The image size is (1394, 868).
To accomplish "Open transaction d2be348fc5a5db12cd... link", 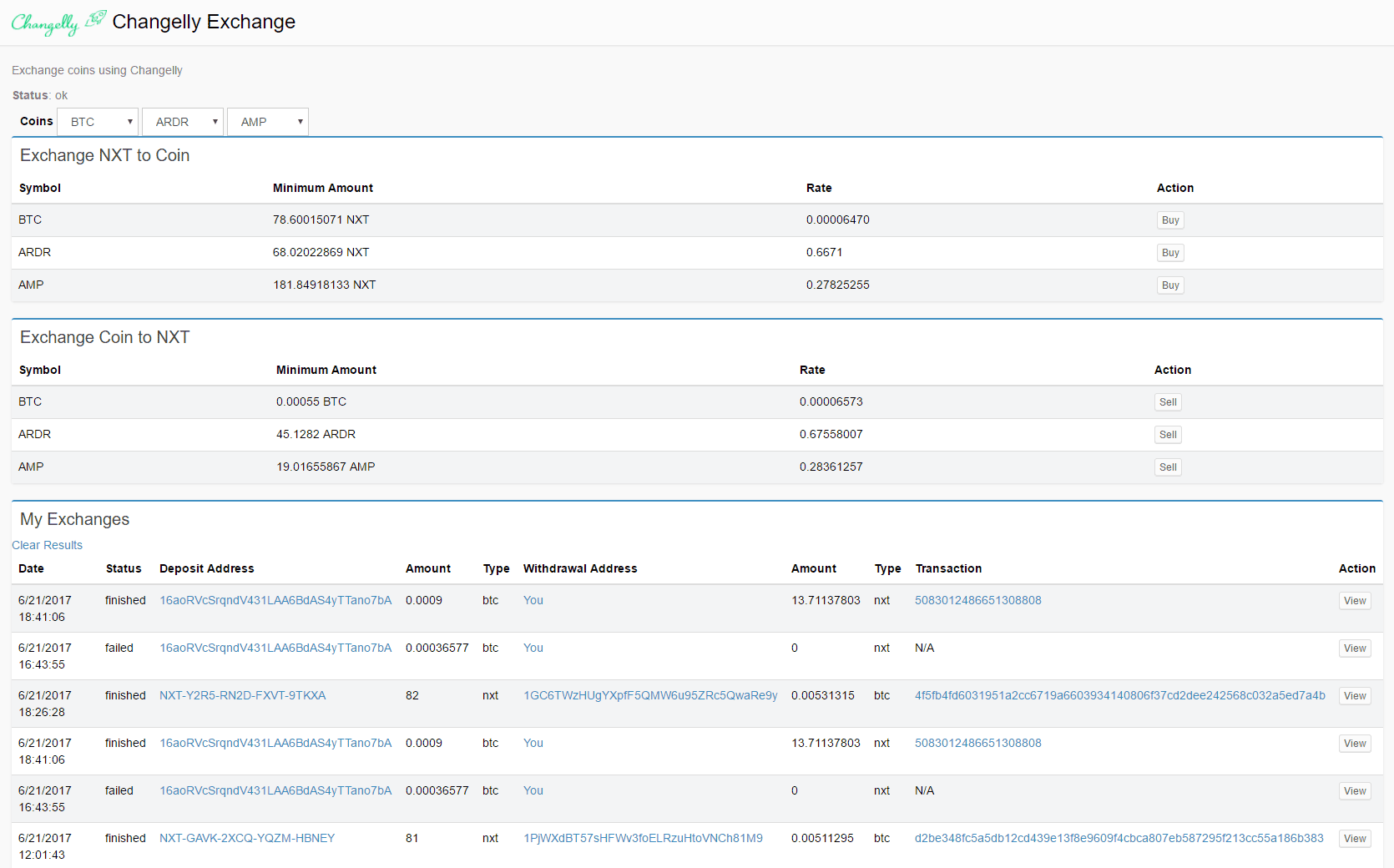I will coord(1119,838).
